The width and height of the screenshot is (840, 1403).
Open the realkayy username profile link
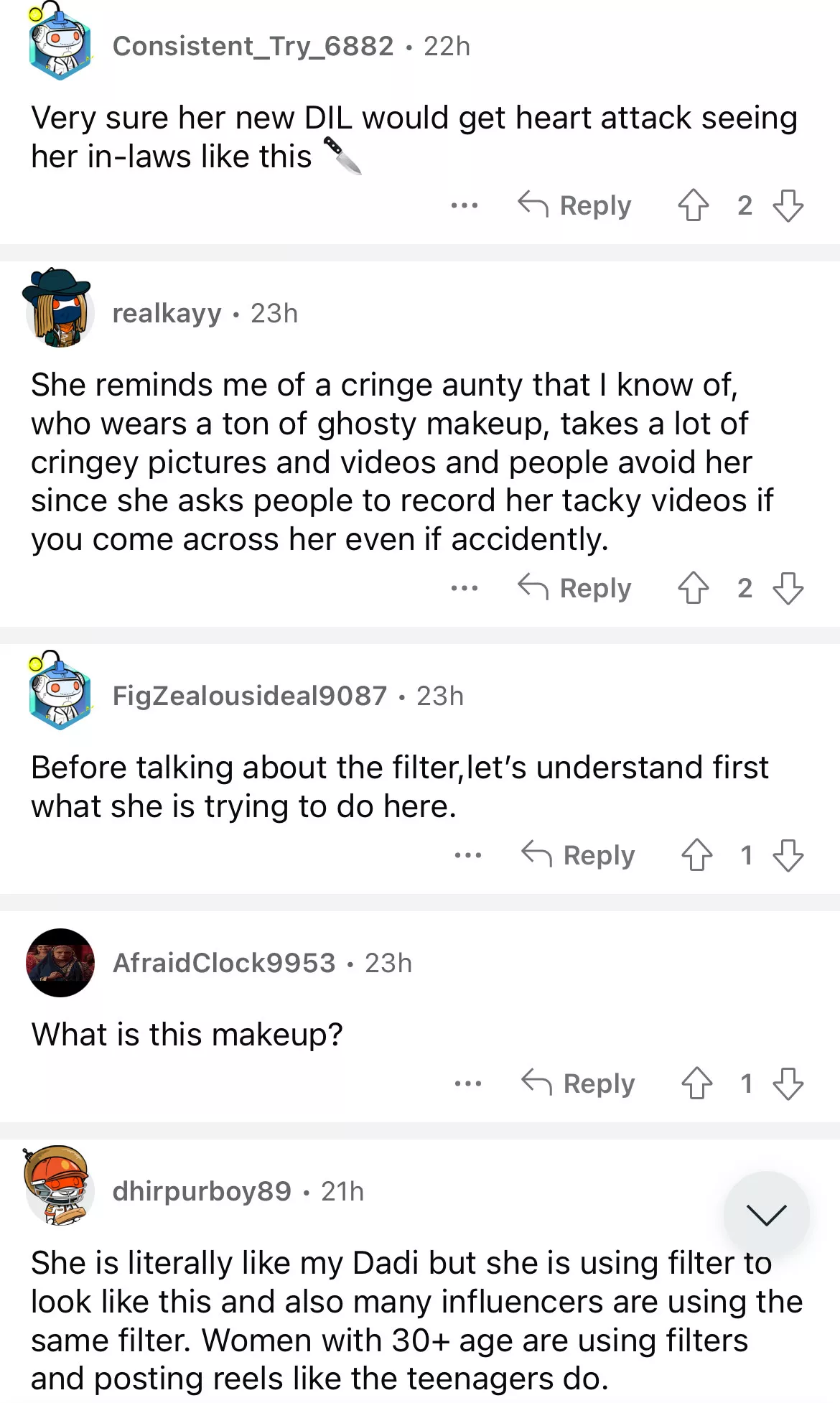click(x=167, y=314)
